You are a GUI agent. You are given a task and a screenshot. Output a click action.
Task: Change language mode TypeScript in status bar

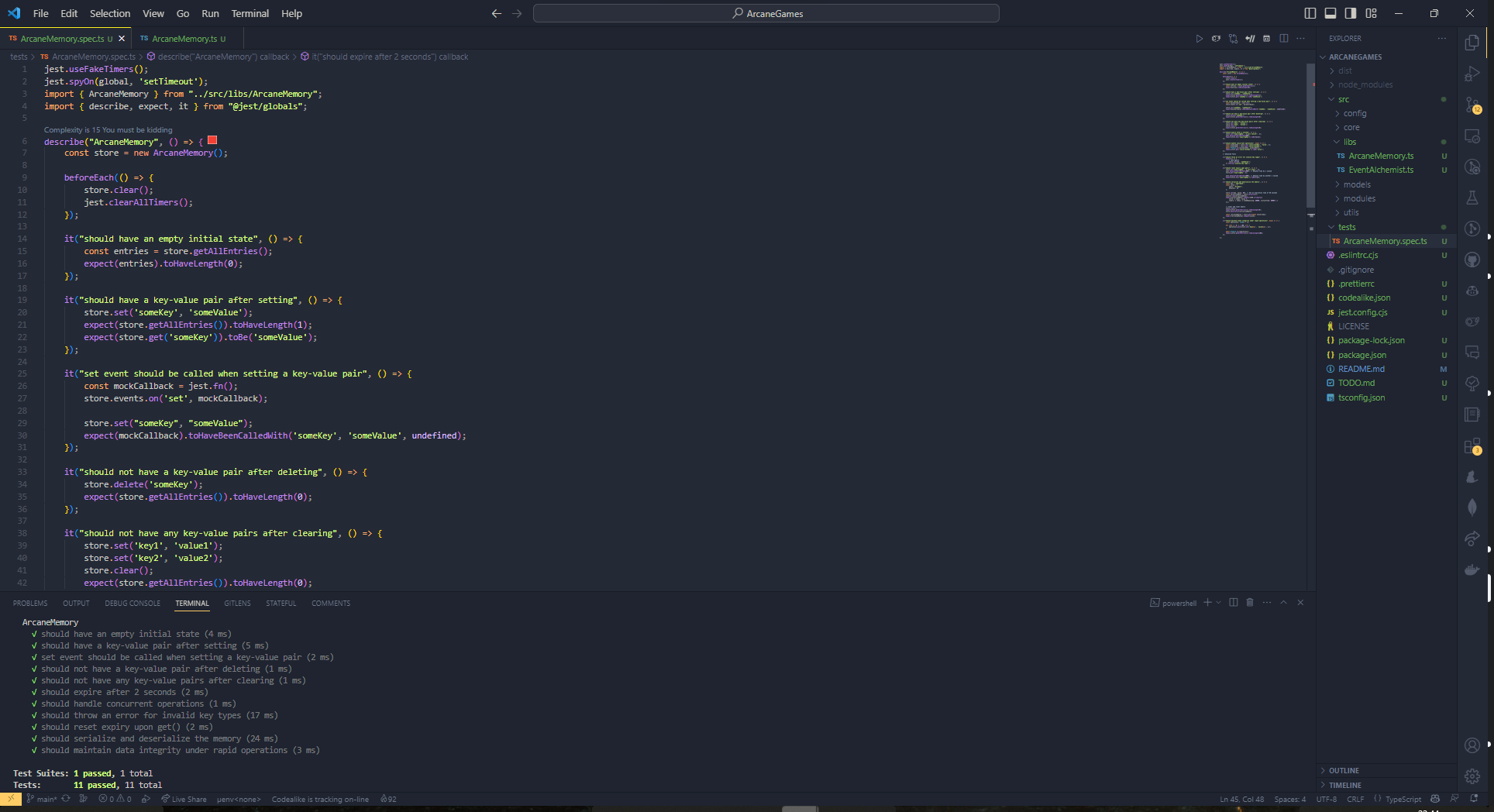point(1403,799)
